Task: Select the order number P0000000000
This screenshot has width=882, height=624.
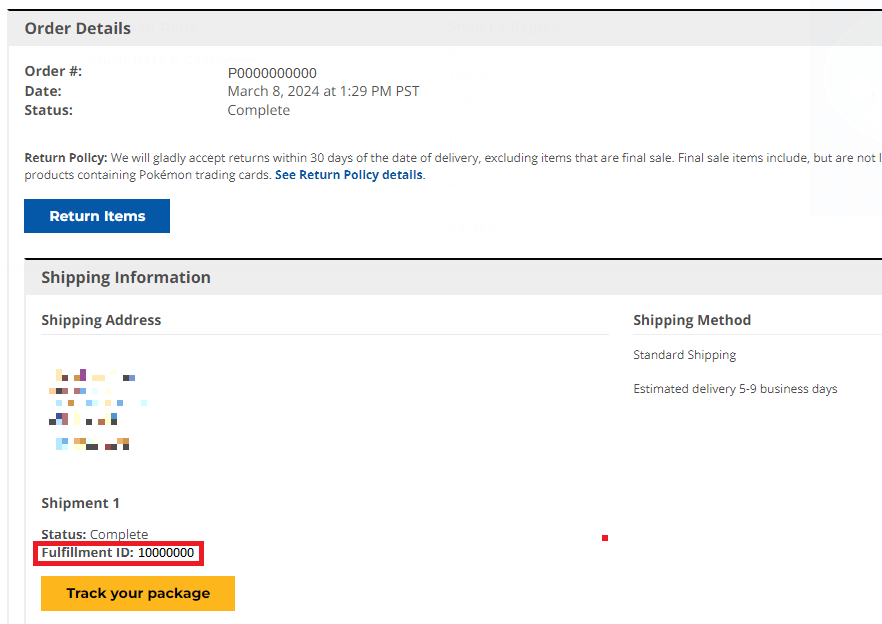Action: tap(272, 73)
